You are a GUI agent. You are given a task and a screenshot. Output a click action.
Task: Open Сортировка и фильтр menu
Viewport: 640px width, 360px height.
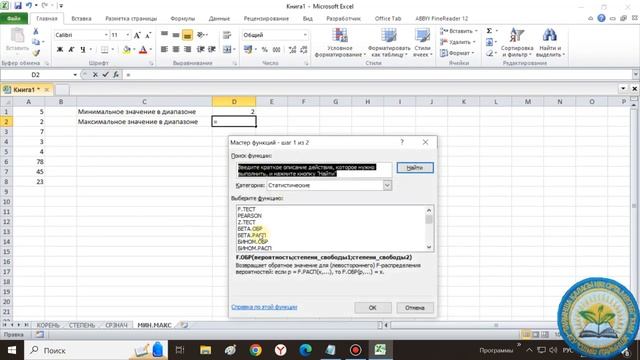pyautogui.click(x=517, y=42)
